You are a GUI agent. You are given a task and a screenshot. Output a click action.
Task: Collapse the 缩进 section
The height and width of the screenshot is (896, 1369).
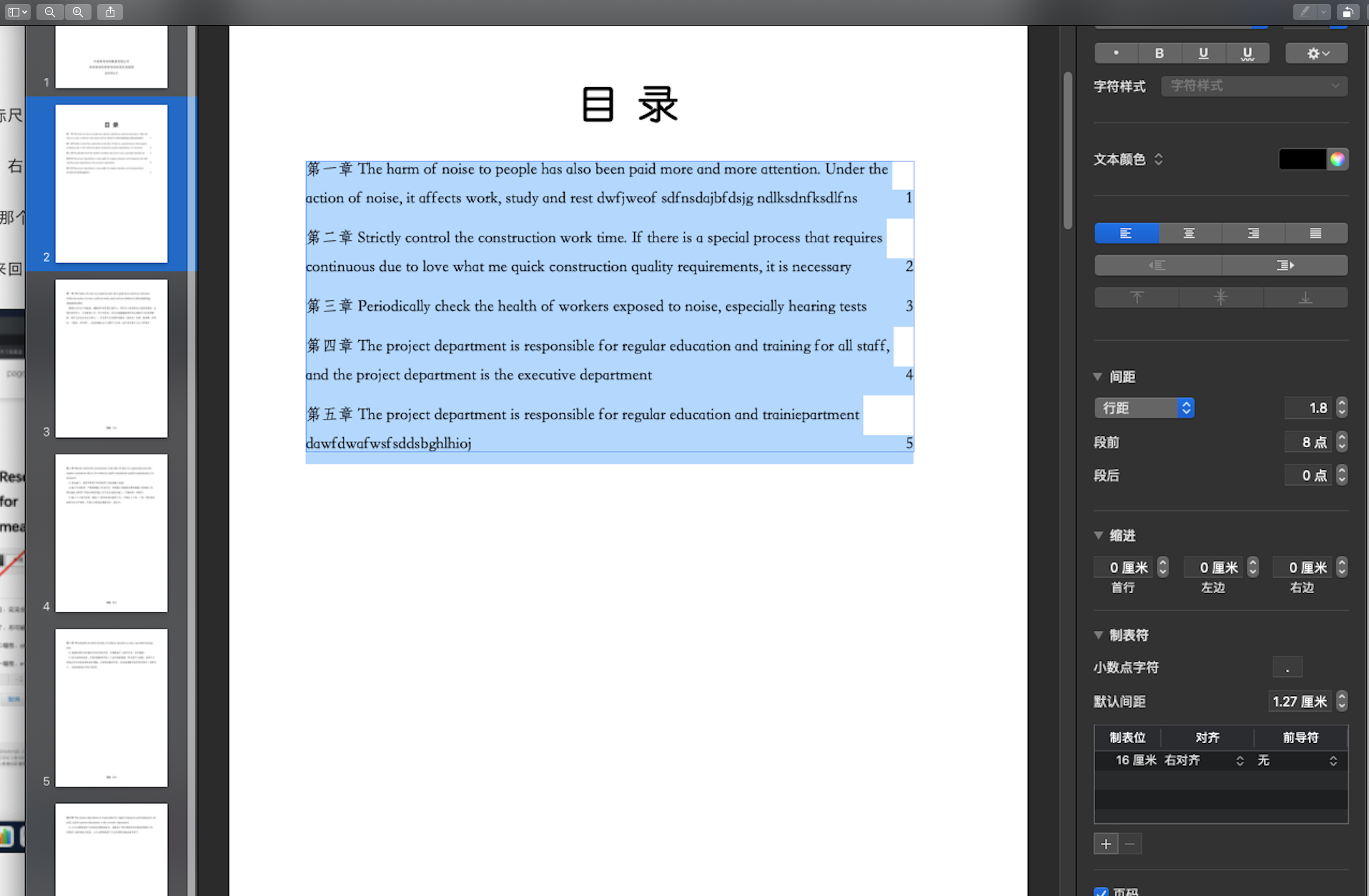pos(1099,535)
